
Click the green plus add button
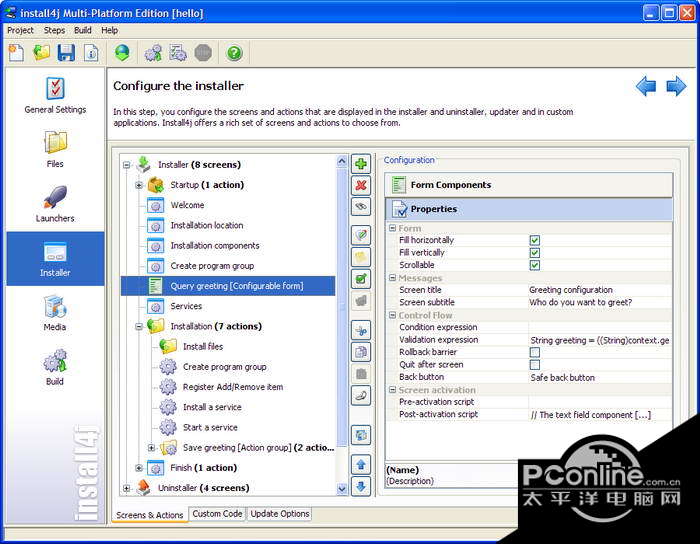[361, 164]
